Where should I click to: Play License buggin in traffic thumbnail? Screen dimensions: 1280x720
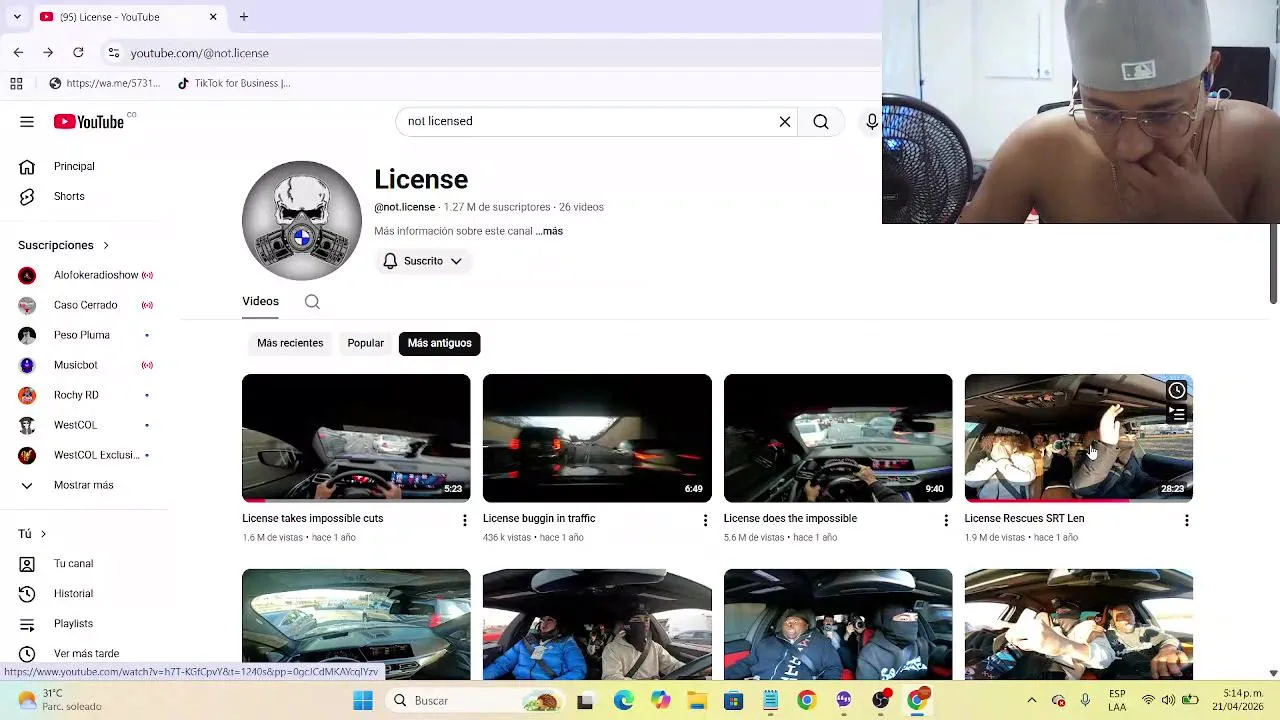point(597,438)
